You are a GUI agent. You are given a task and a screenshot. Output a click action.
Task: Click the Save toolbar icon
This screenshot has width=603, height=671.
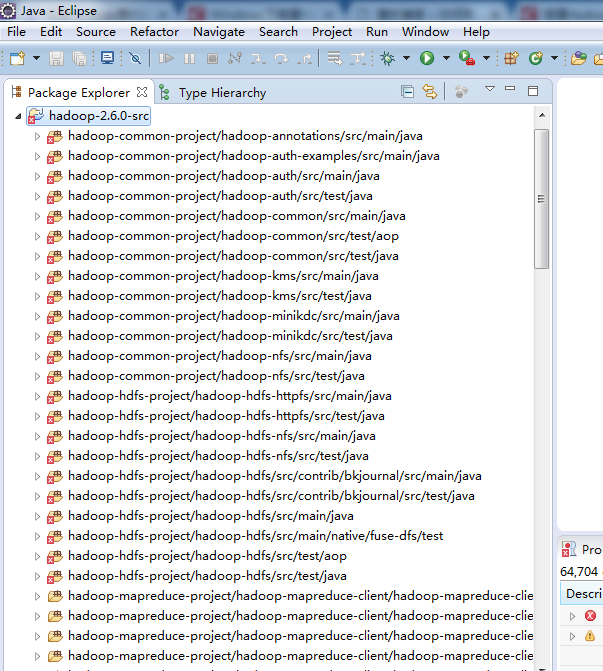click(x=56, y=58)
